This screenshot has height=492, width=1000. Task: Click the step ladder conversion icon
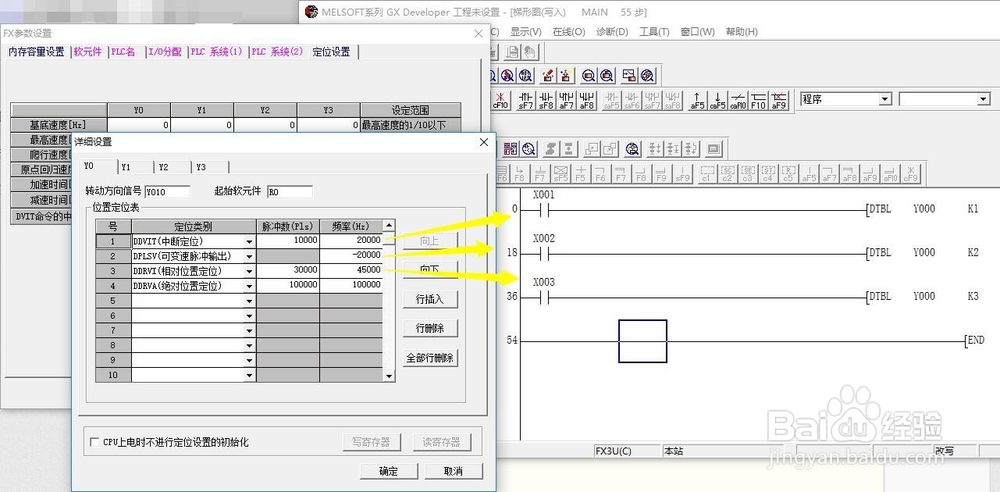pyautogui.click(x=550, y=149)
